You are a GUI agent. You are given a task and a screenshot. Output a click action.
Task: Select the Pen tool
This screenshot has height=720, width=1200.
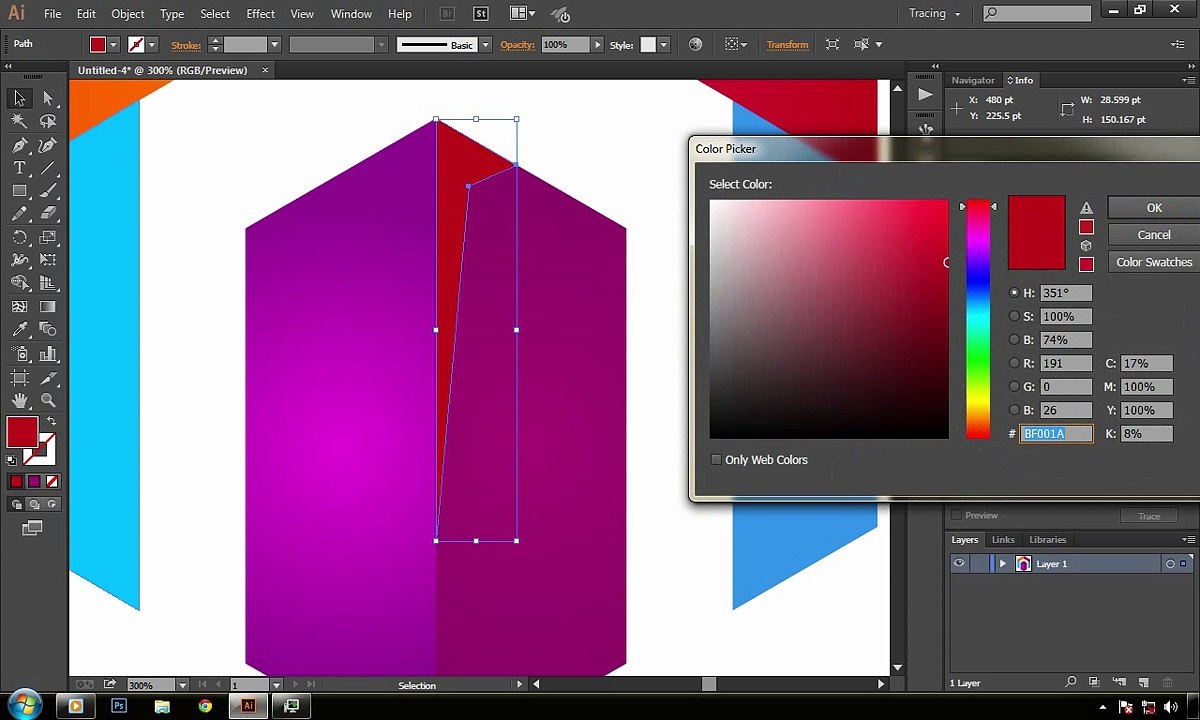pyautogui.click(x=19, y=145)
